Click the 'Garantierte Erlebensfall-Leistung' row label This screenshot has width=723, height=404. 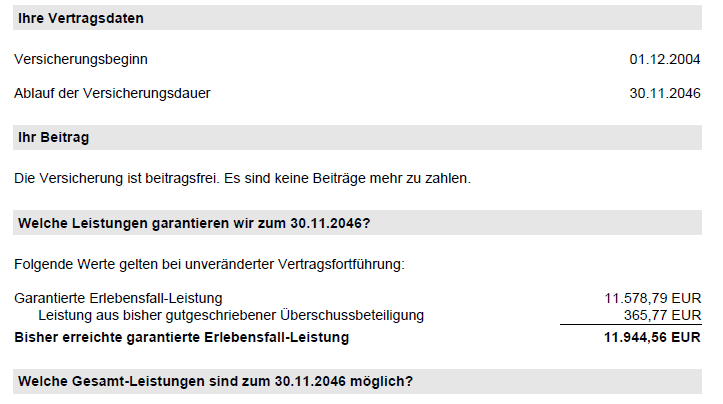tap(118, 298)
